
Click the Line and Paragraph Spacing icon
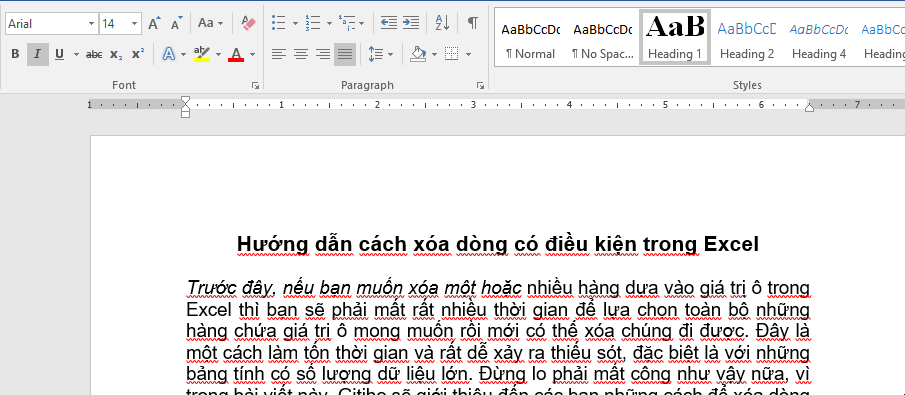click(375, 54)
